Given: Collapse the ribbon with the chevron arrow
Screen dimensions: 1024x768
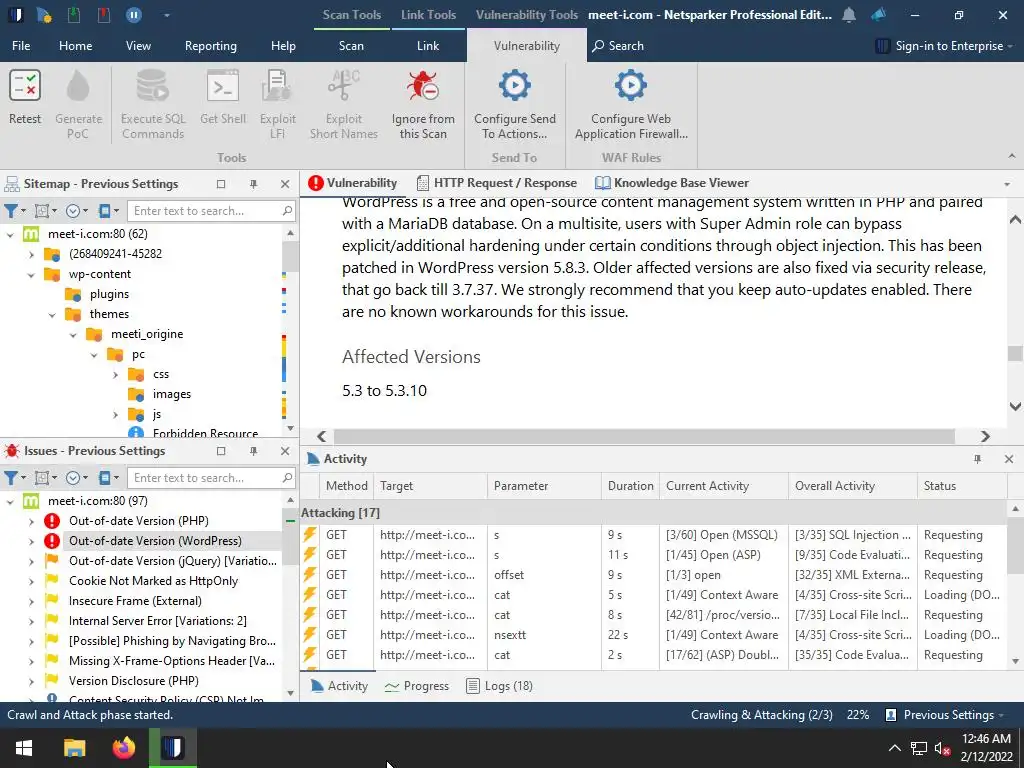Looking at the screenshot, I should [x=1012, y=156].
